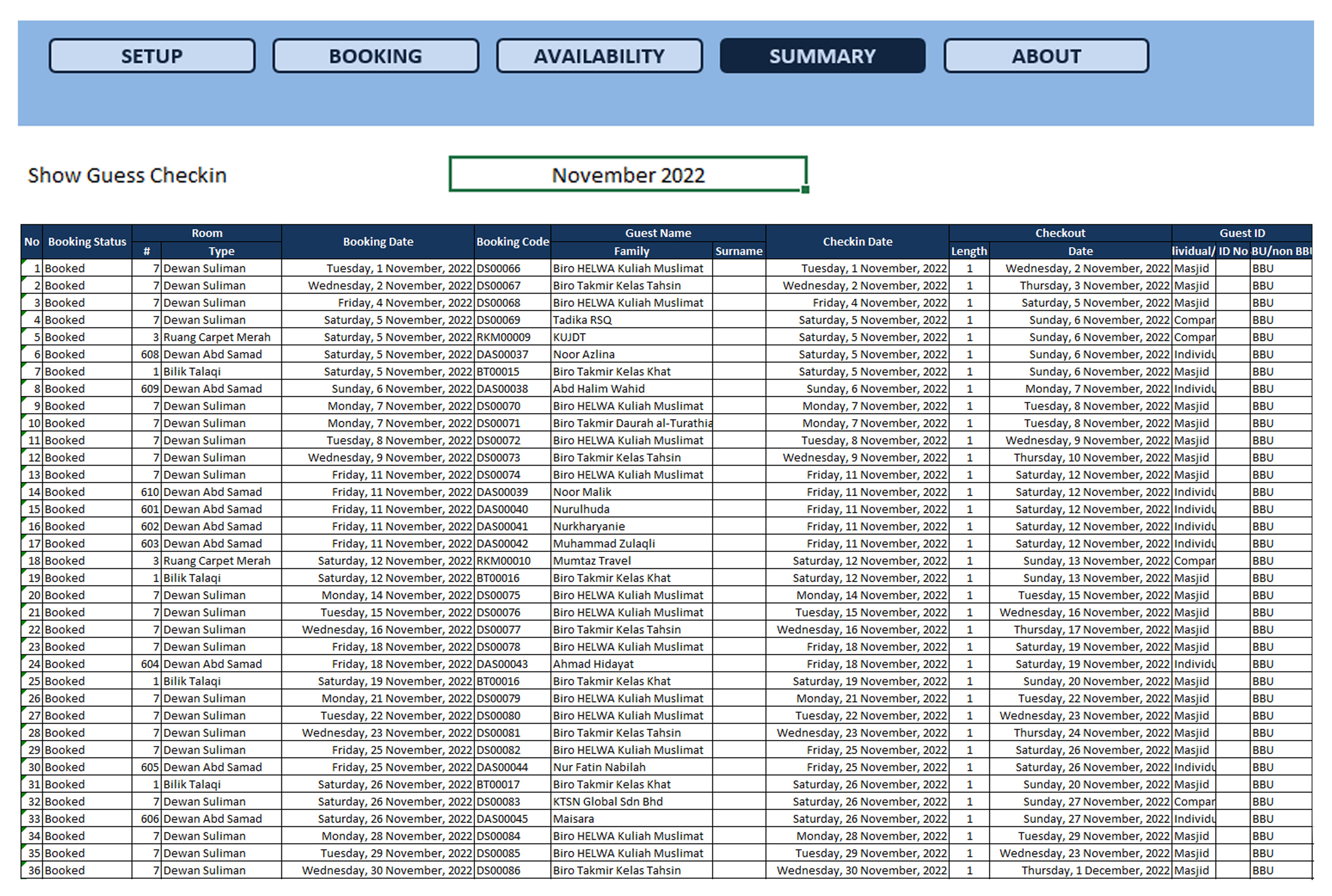
Task: Select guest KTSN Global Sdn Bhd
Action: coord(631,801)
